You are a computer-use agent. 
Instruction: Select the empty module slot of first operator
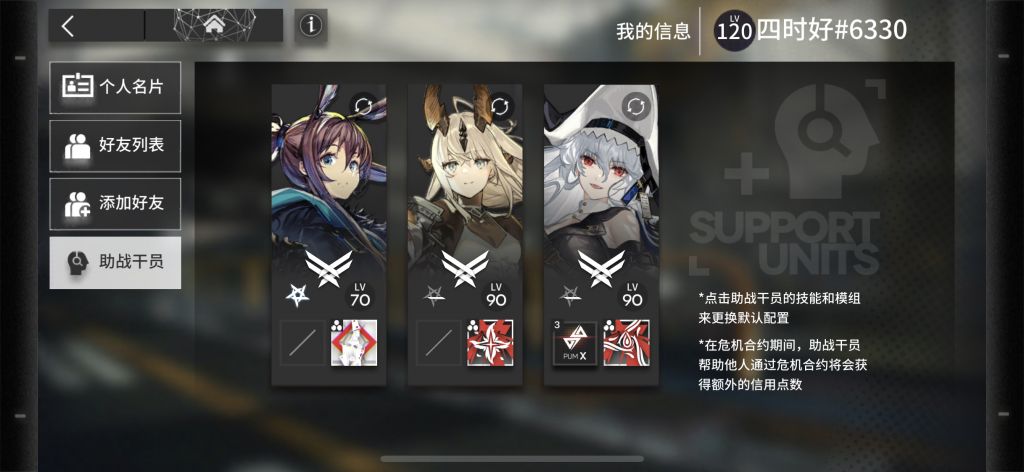(302, 343)
